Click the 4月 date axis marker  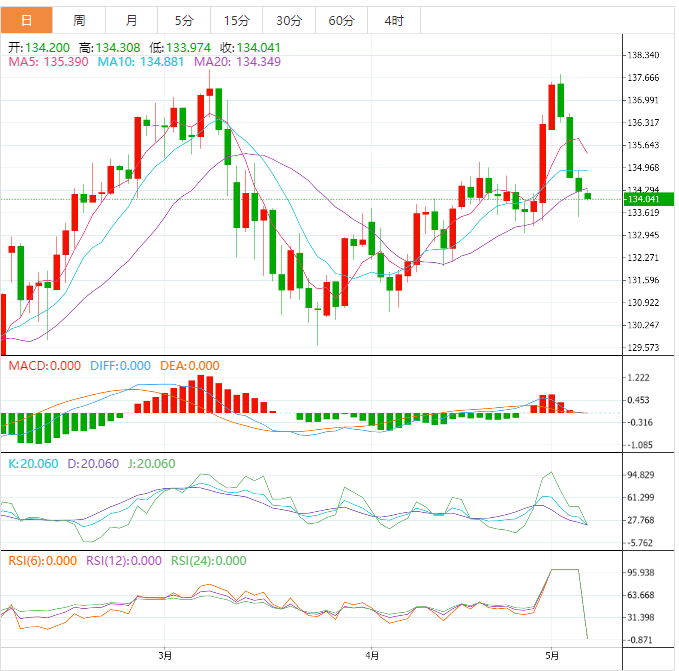coord(372,655)
